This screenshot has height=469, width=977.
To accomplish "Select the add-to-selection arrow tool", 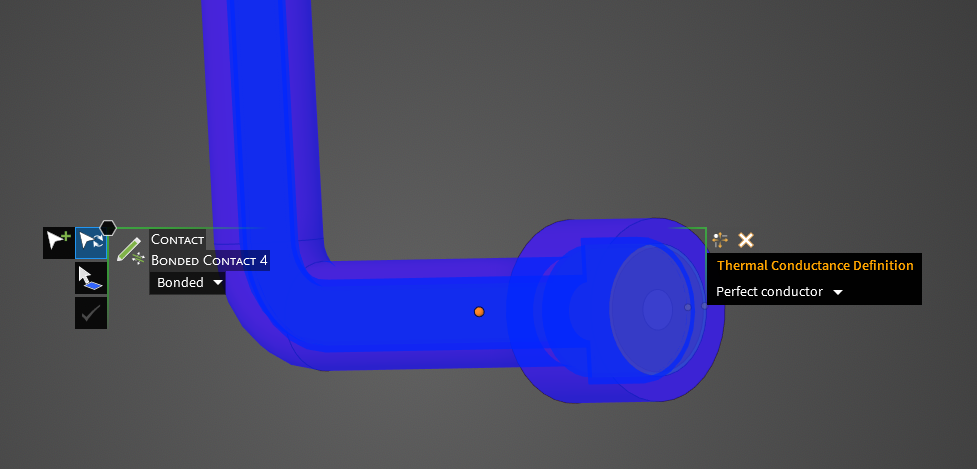I will coord(59,242).
